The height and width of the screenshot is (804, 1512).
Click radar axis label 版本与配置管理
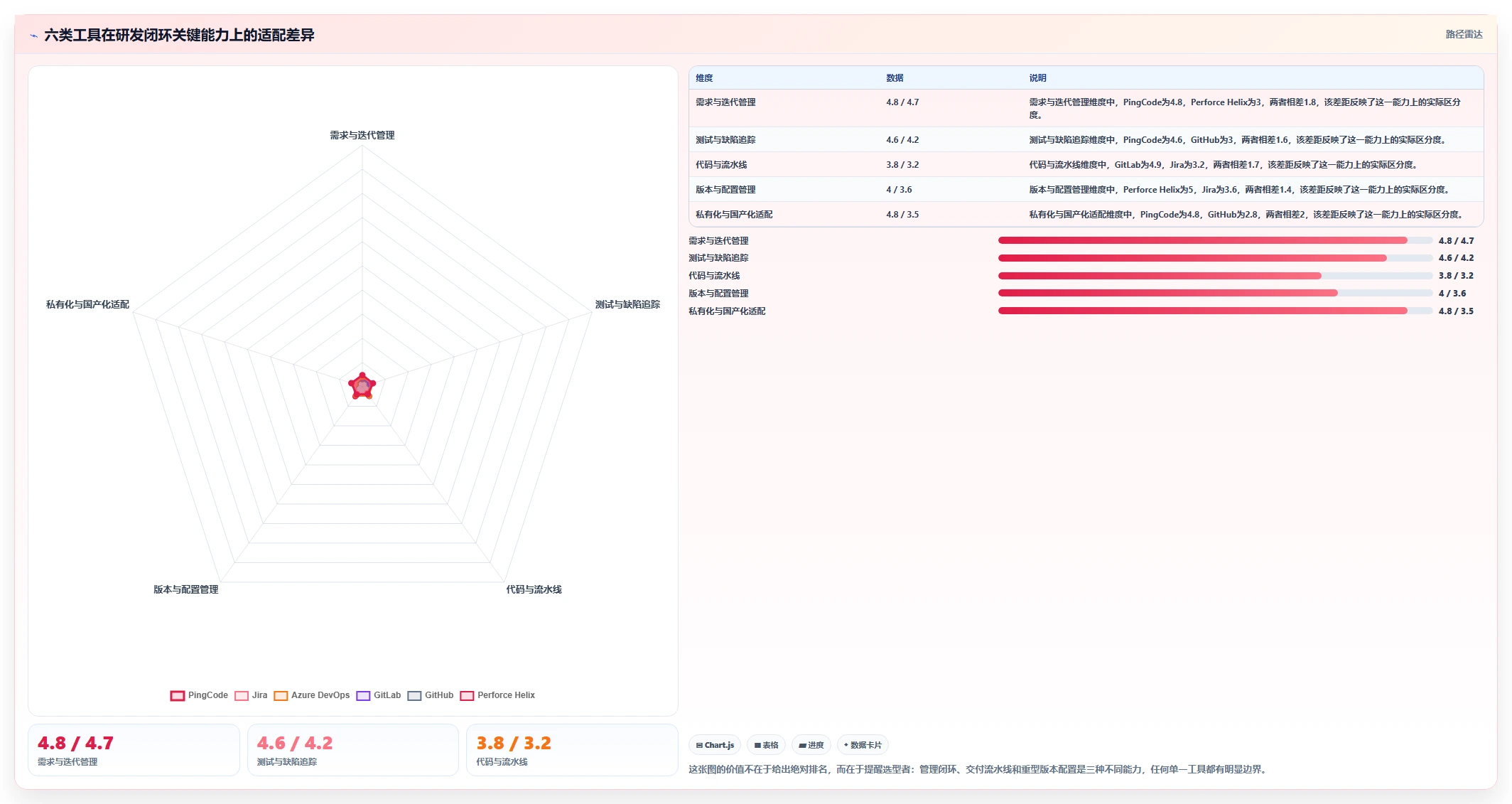(186, 589)
